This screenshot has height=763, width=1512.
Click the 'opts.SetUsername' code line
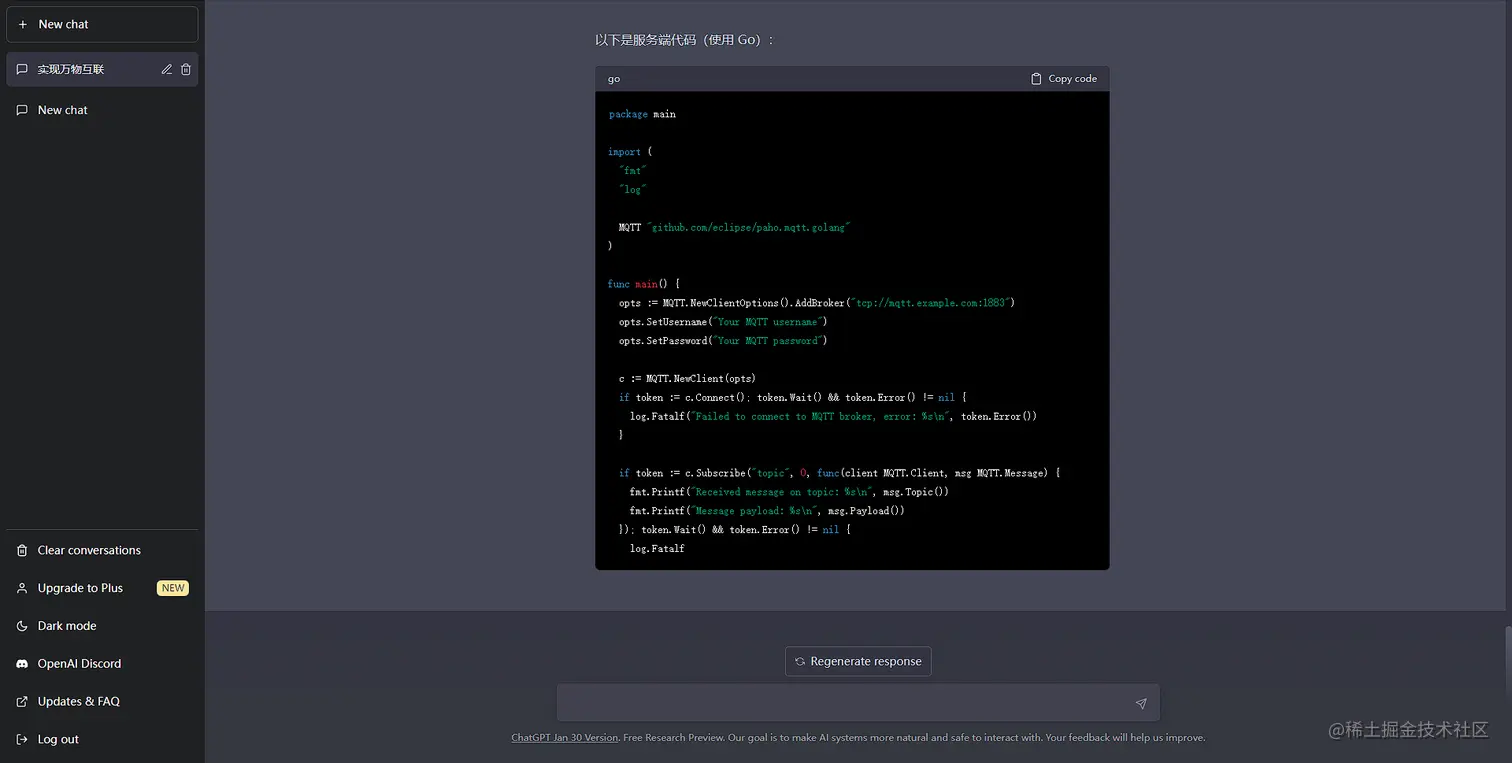coord(723,322)
